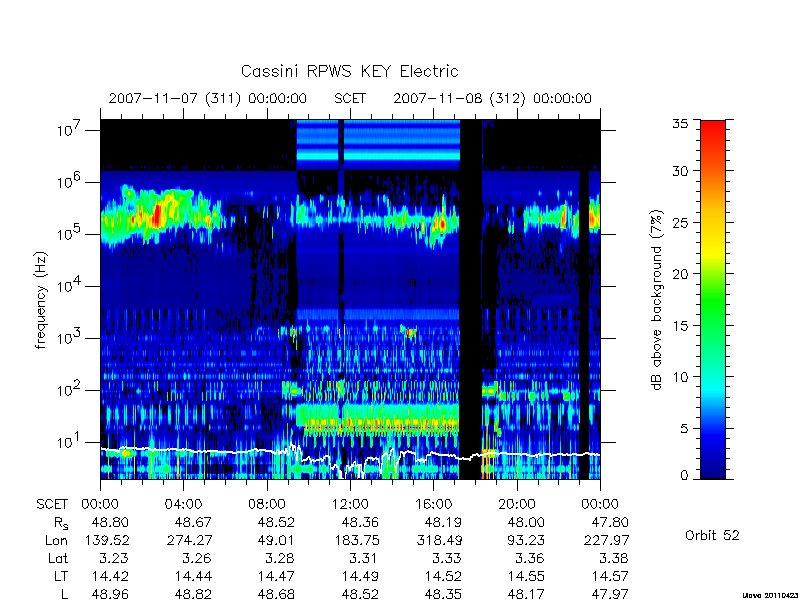The width and height of the screenshot is (800, 600).
Task: Click the colorbar tick label 20
Action: [680, 274]
